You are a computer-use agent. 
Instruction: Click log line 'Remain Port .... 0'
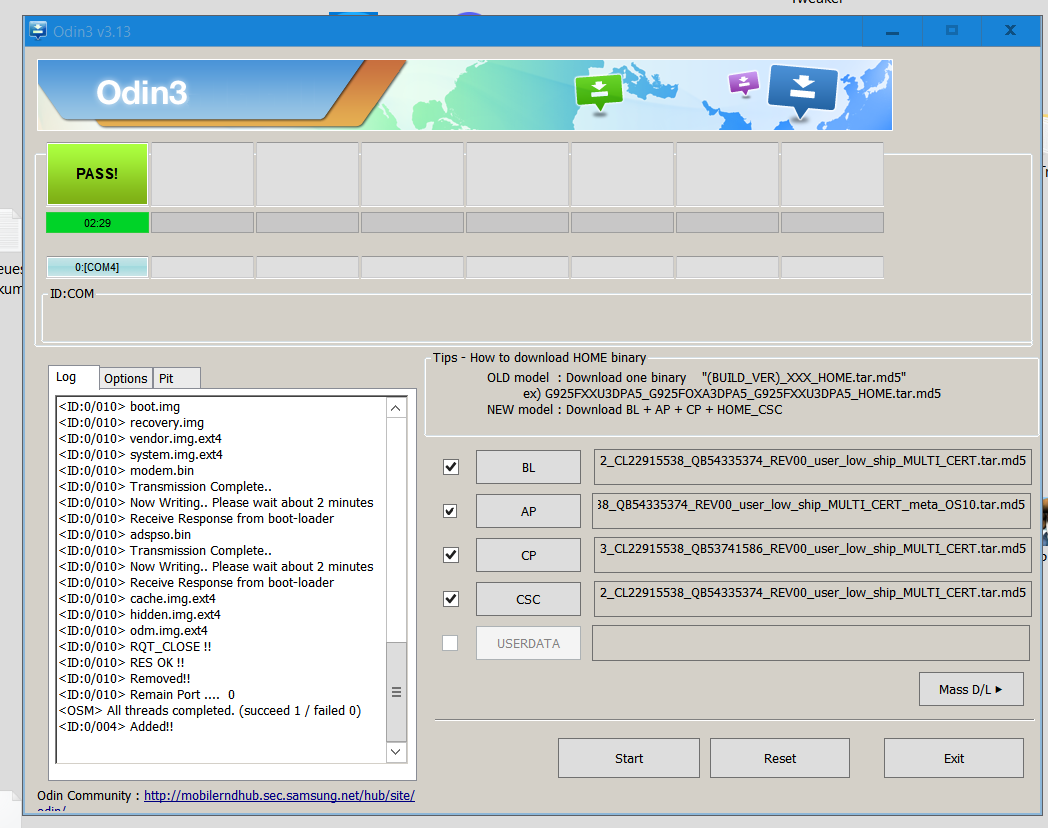(147, 694)
